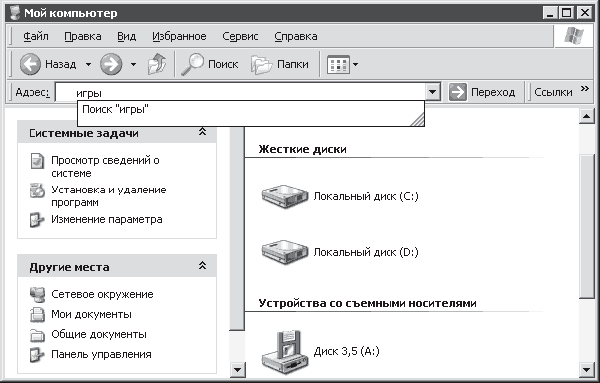Click right scrollbar up arrow

(x=586, y=116)
